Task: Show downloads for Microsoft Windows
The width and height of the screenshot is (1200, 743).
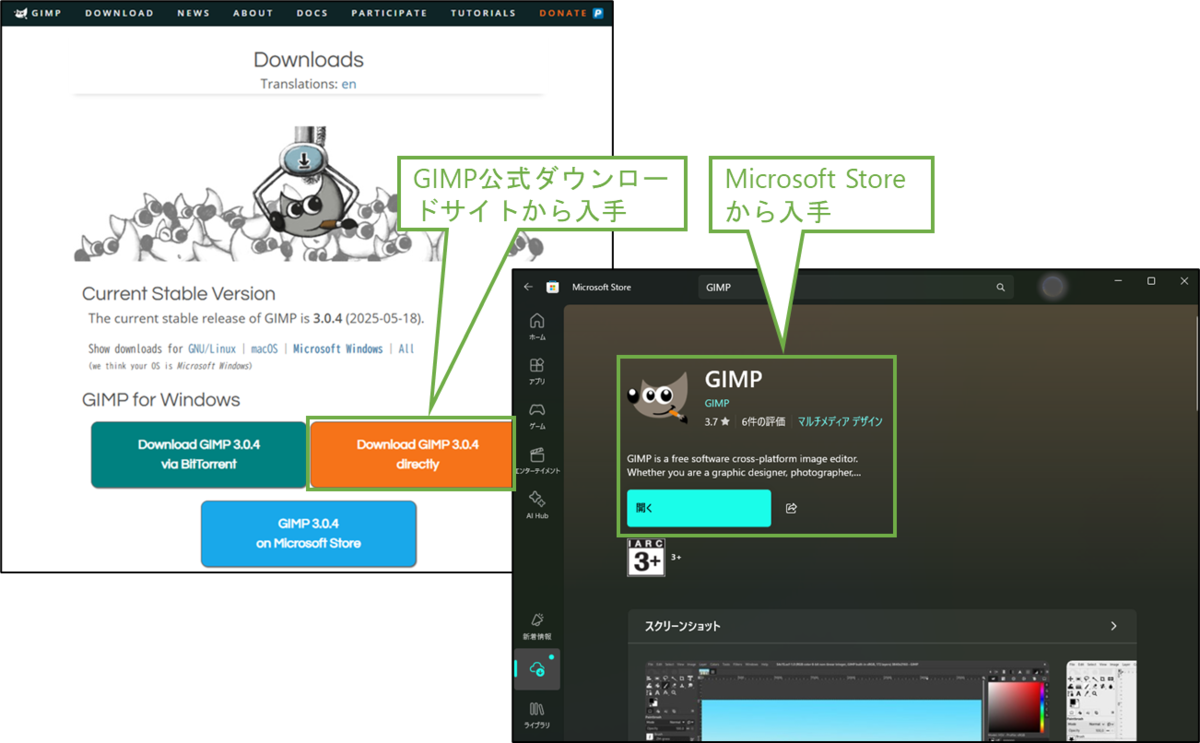Action: click(338, 349)
